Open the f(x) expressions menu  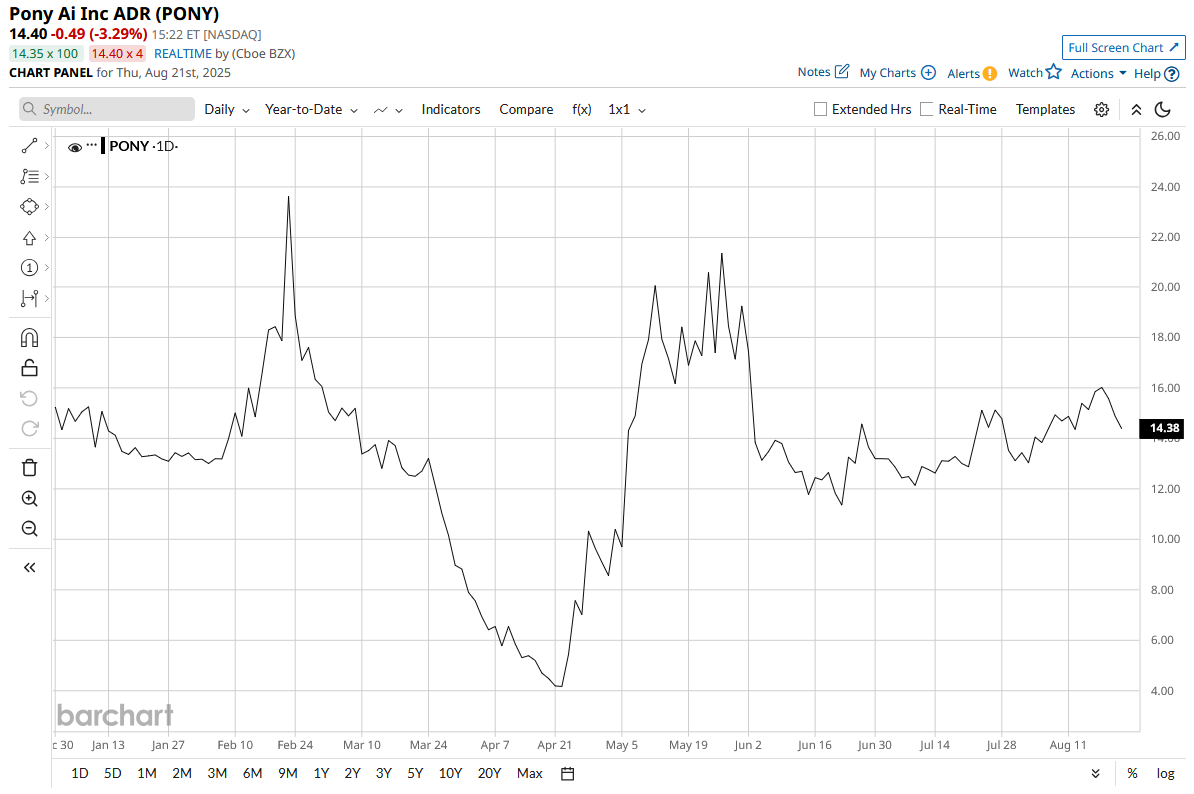(x=582, y=110)
